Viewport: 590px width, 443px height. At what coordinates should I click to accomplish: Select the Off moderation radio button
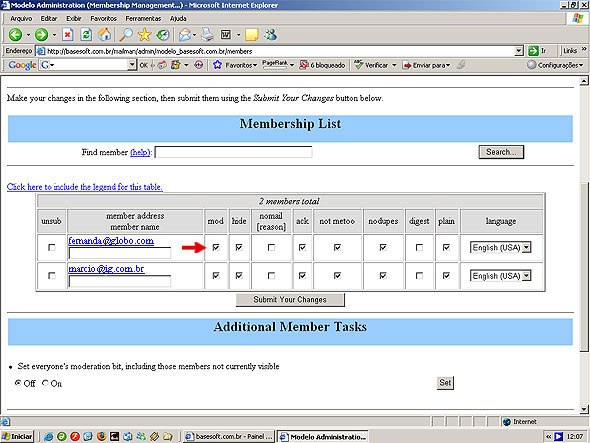click(18, 383)
